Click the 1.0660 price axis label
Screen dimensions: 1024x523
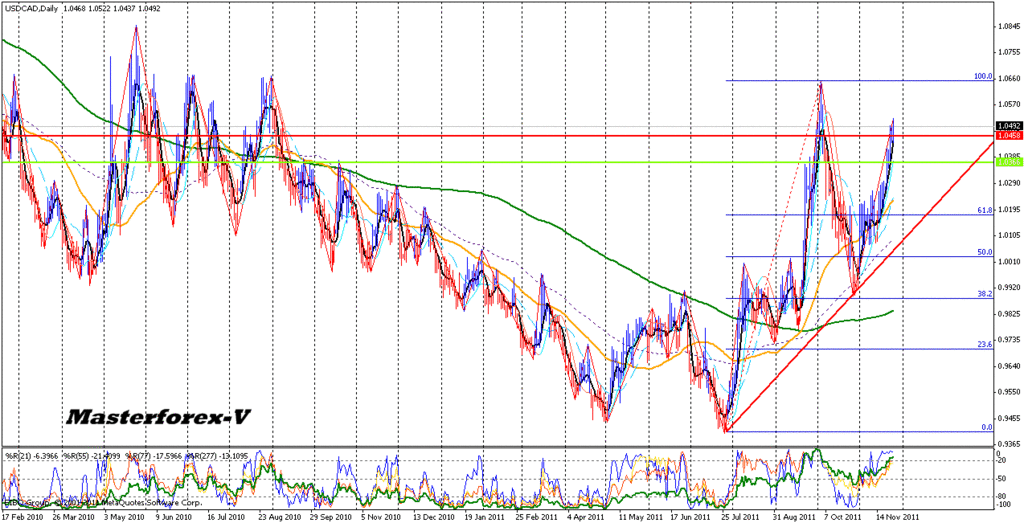[1009, 78]
